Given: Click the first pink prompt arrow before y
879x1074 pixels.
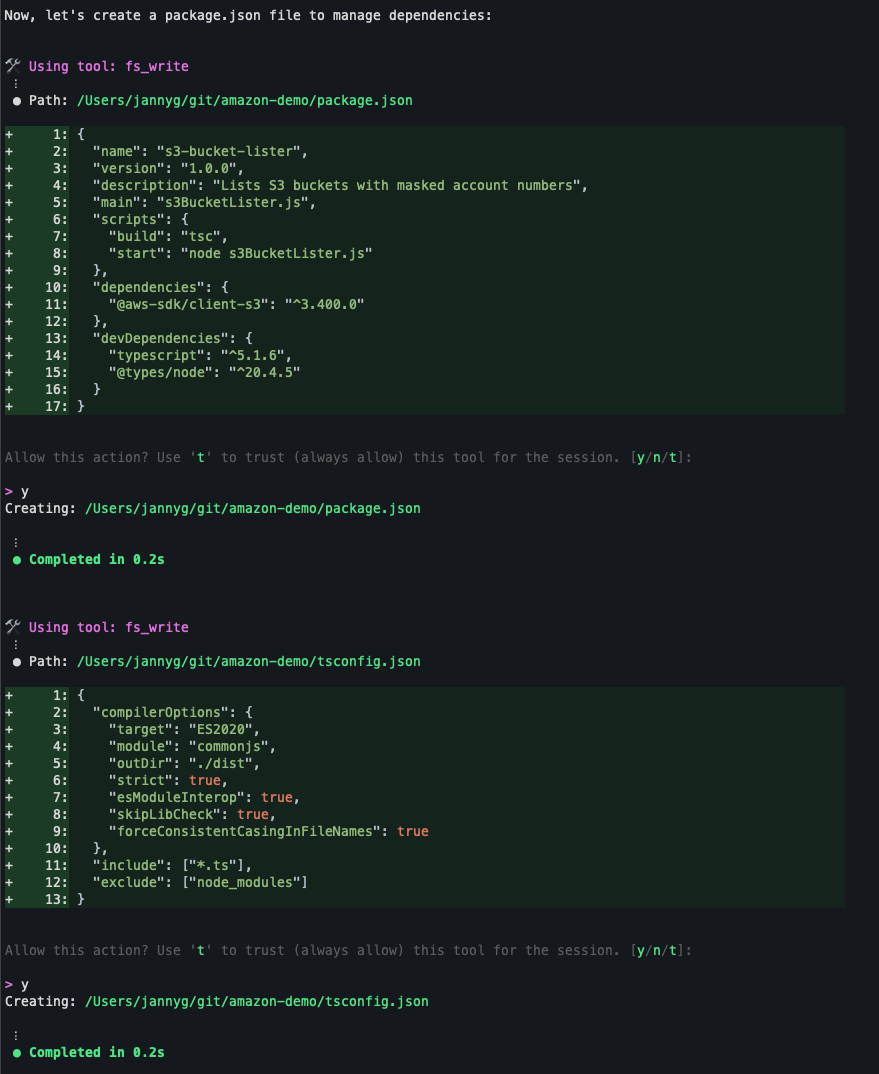Looking at the screenshot, I should [x=9, y=492].
